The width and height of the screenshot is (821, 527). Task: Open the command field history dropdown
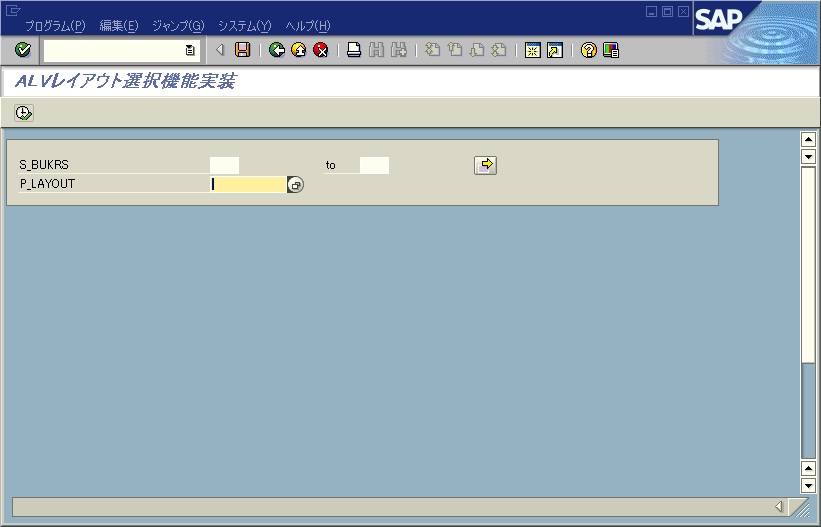click(x=190, y=50)
